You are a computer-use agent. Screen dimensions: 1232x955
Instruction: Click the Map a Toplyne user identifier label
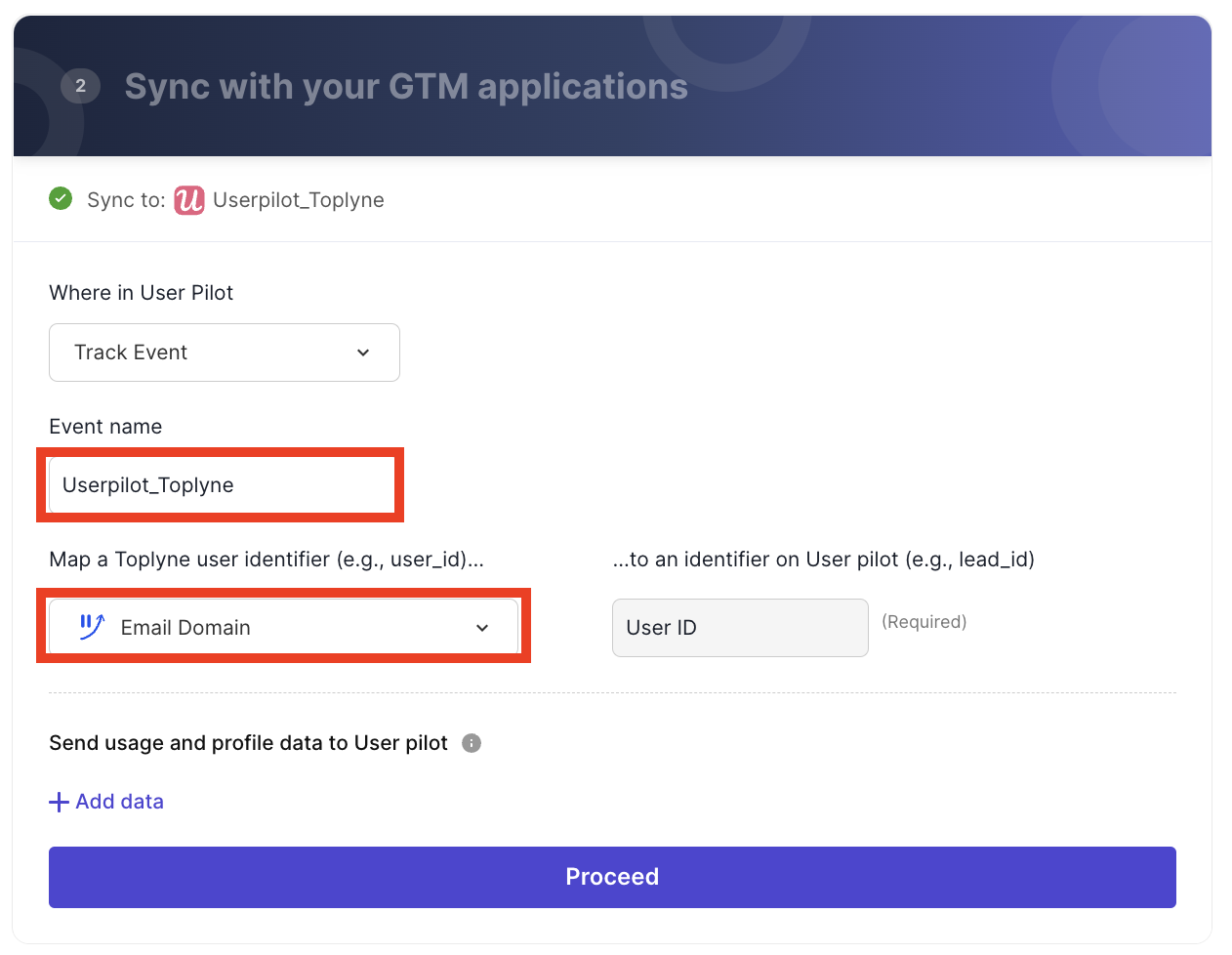[x=267, y=560]
